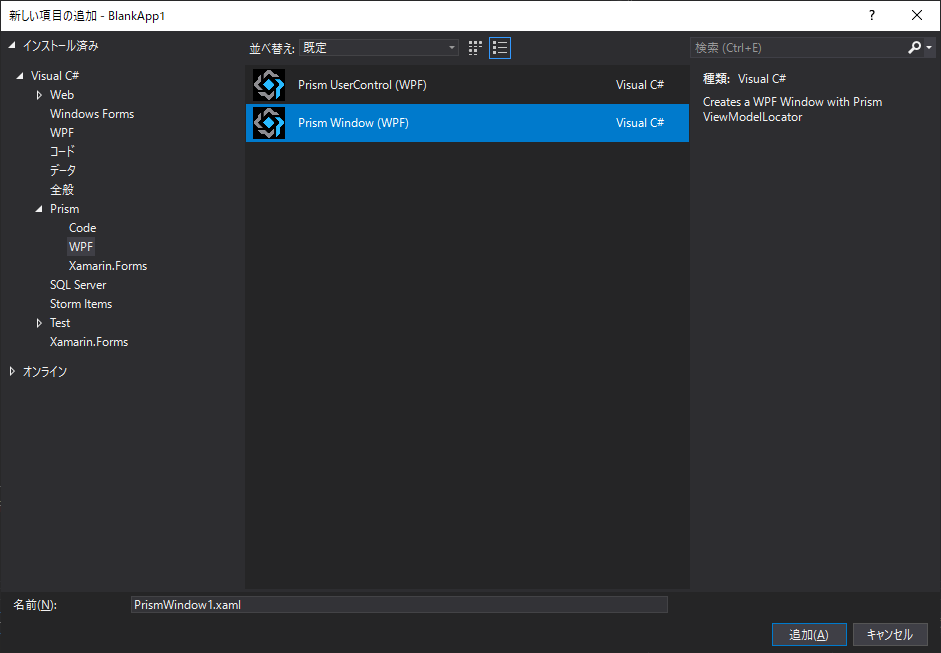Collapse the Prism node
The height and width of the screenshot is (653, 941).
39,209
